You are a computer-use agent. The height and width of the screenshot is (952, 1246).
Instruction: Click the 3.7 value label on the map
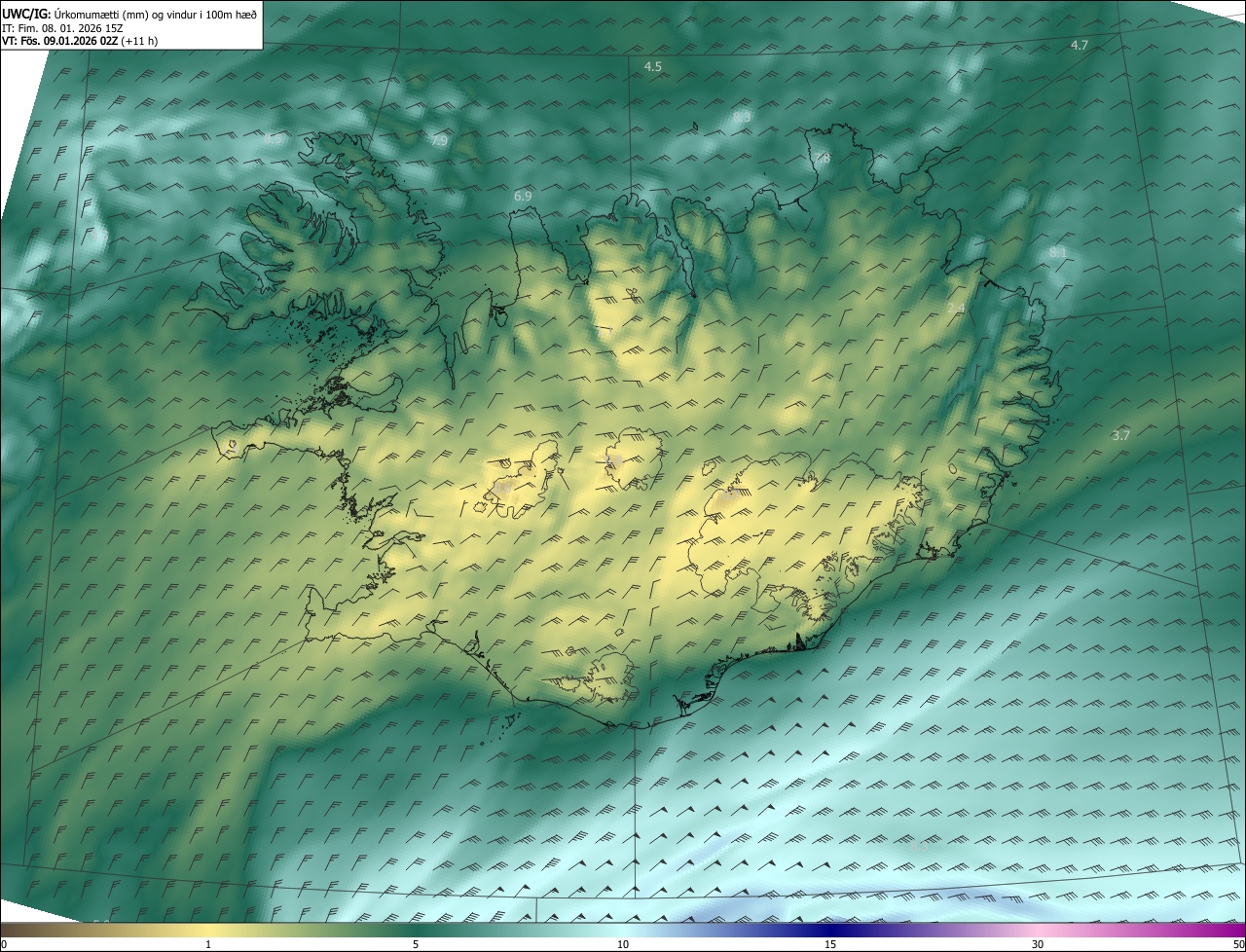[x=1120, y=436]
